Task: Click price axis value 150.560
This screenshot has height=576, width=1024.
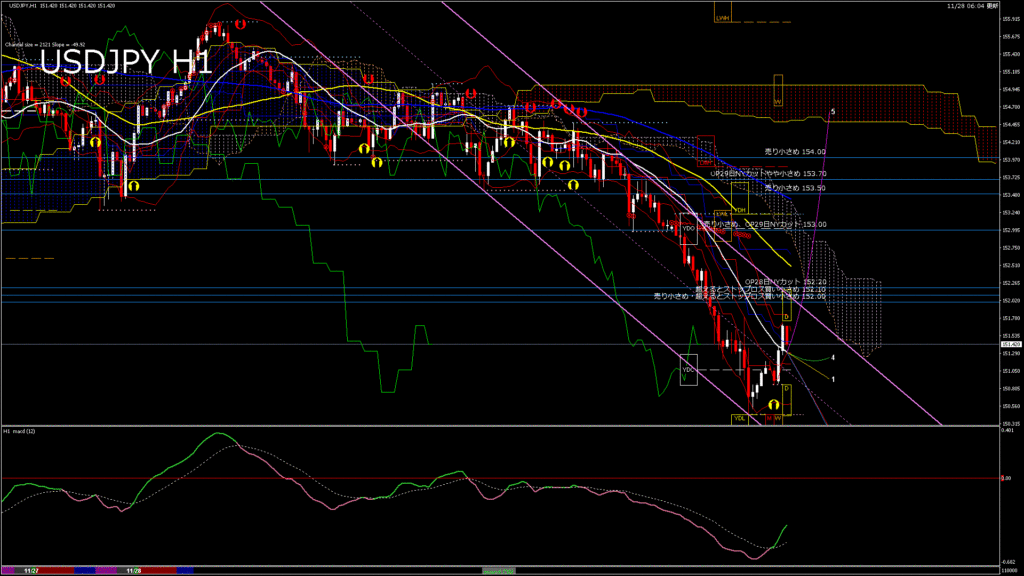Action: tap(1010, 406)
